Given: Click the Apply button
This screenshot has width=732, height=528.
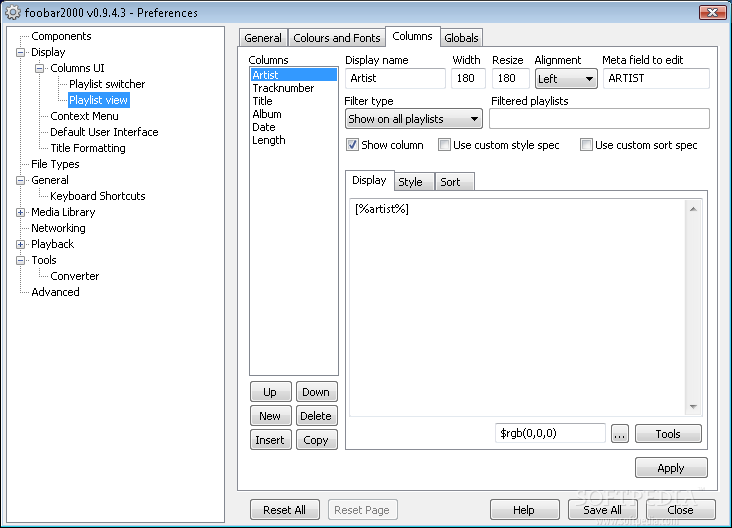Looking at the screenshot, I should coord(671,468).
